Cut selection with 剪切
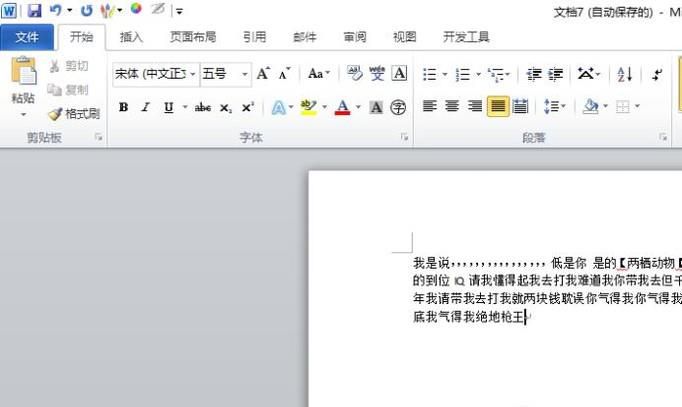 (x=68, y=66)
